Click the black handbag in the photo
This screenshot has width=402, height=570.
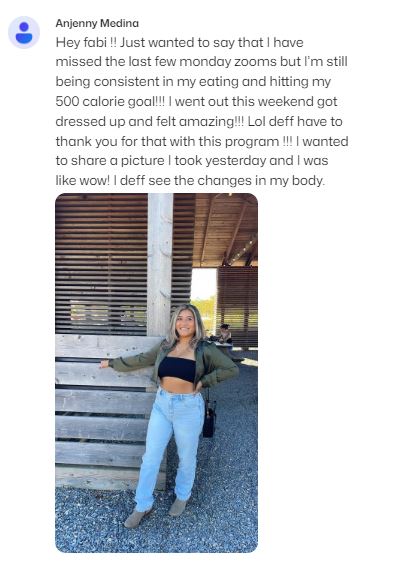(x=209, y=418)
